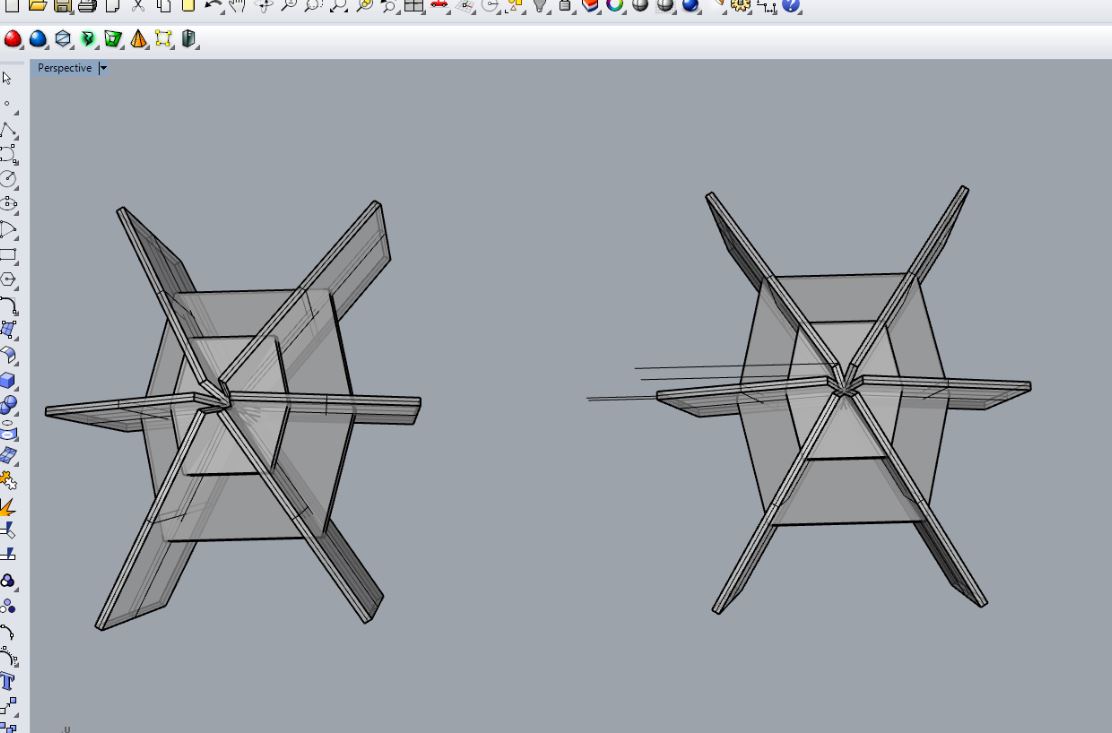Click the wireframe polyhedron icon
This screenshot has height=733, width=1112.
62,39
